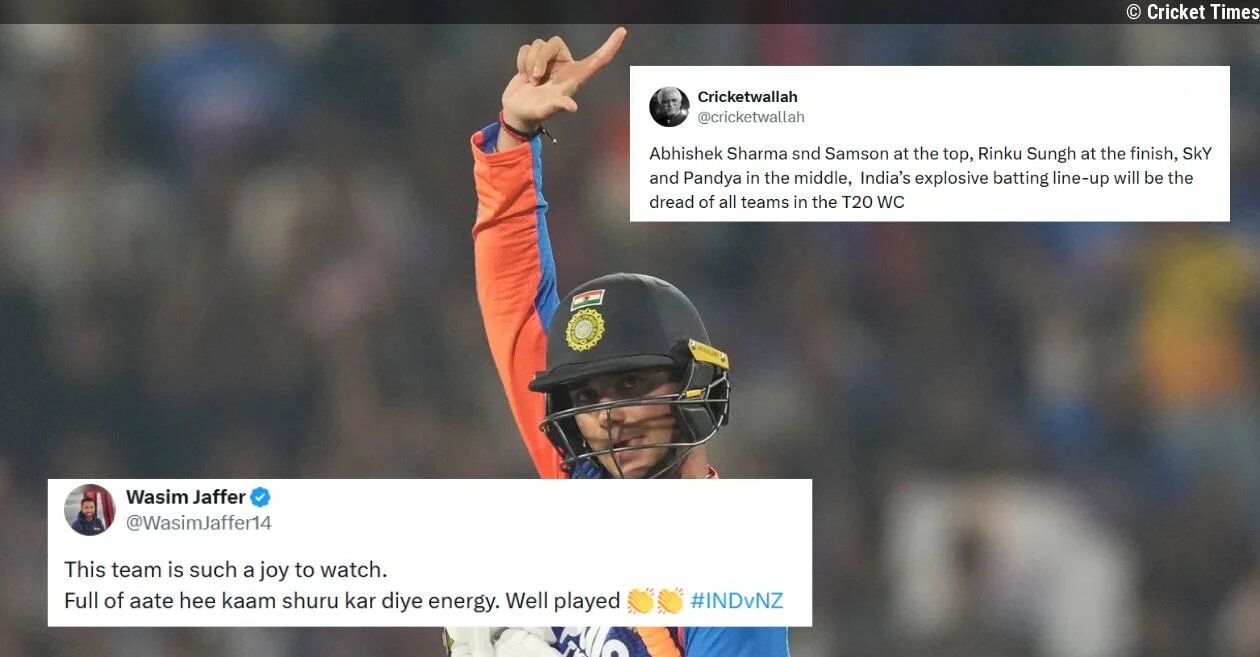This screenshot has width=1260, height=657.
Task: Open the #INDvNZ hashtag link
Action: click(x=737, y=601)
